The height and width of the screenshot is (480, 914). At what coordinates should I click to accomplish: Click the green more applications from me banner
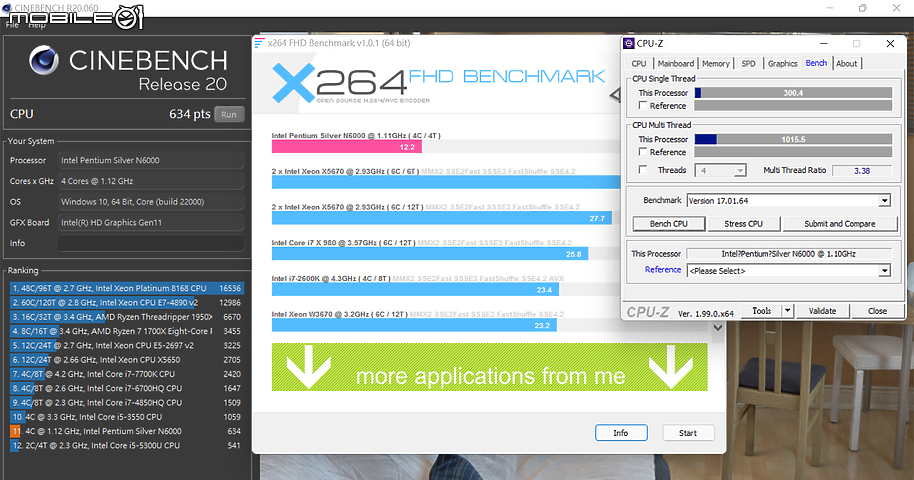(490, 367)
